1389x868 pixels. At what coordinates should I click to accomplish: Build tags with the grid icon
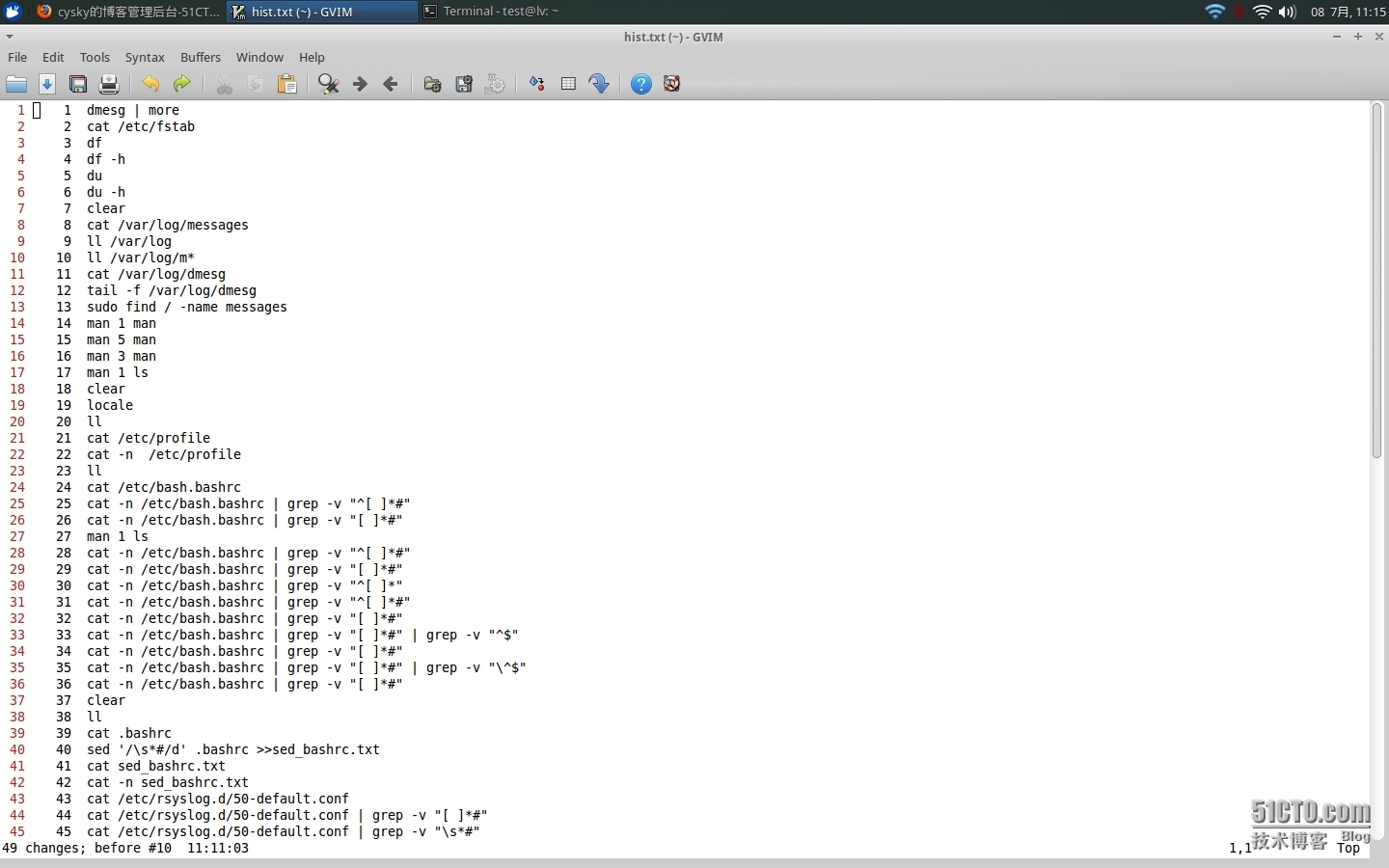(568, 84)
